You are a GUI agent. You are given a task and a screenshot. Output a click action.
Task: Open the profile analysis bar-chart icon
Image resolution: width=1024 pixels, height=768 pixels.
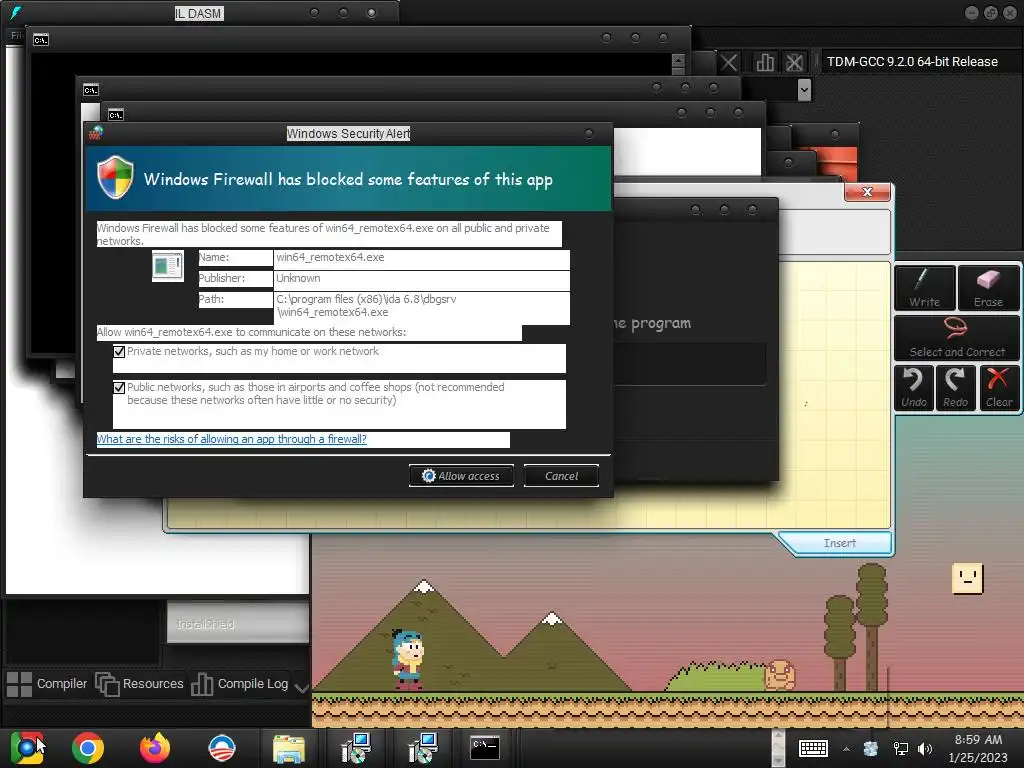(x=765, y=63)
